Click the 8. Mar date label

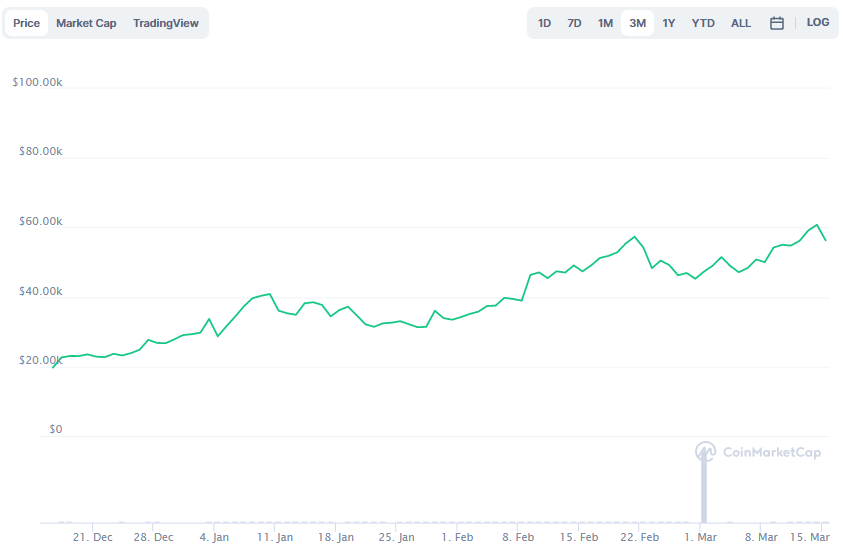coord(761,537)
